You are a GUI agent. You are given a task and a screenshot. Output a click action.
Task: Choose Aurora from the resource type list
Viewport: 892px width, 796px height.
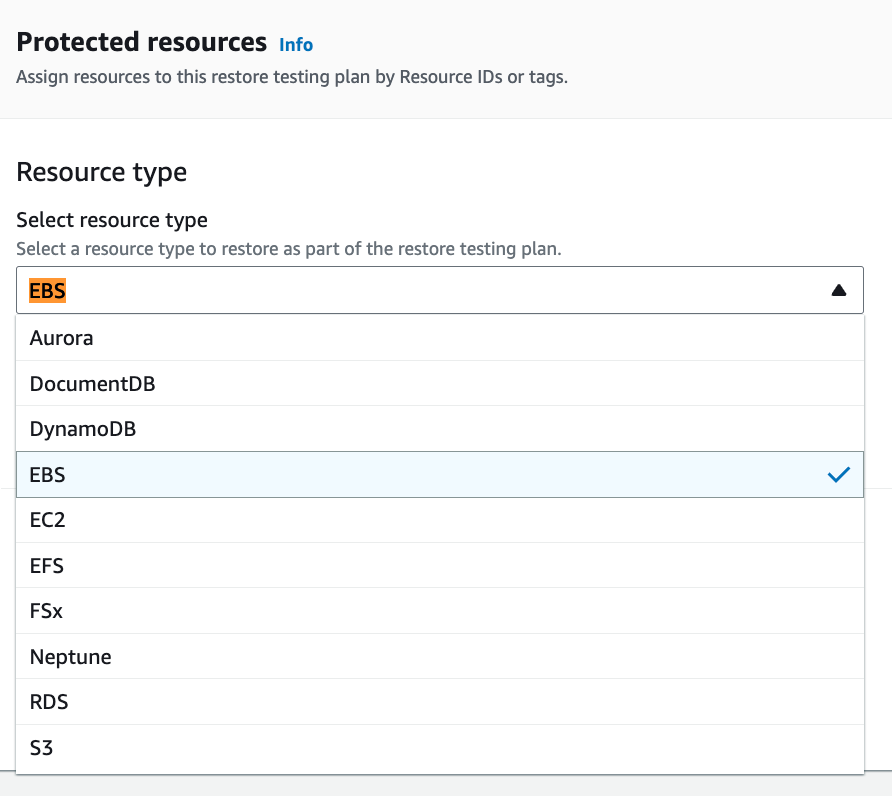tap(440, 338)
